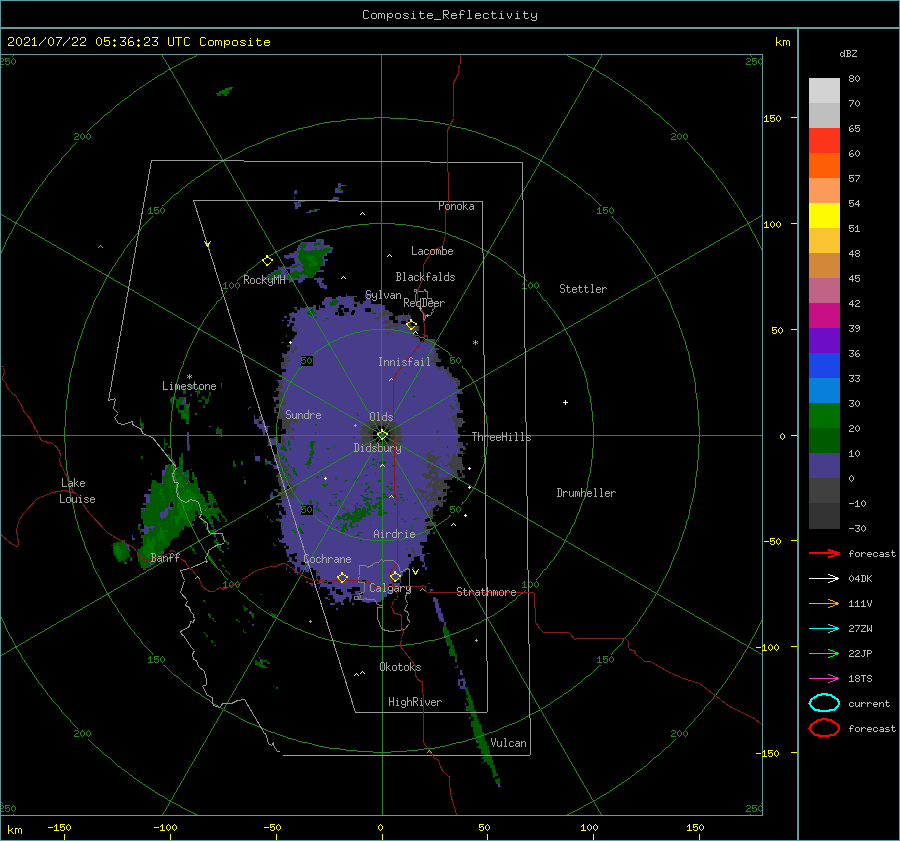Click the green 22JP arrow in legend
The height and width of the screenshot is (841, 900).
coord(824,653)
